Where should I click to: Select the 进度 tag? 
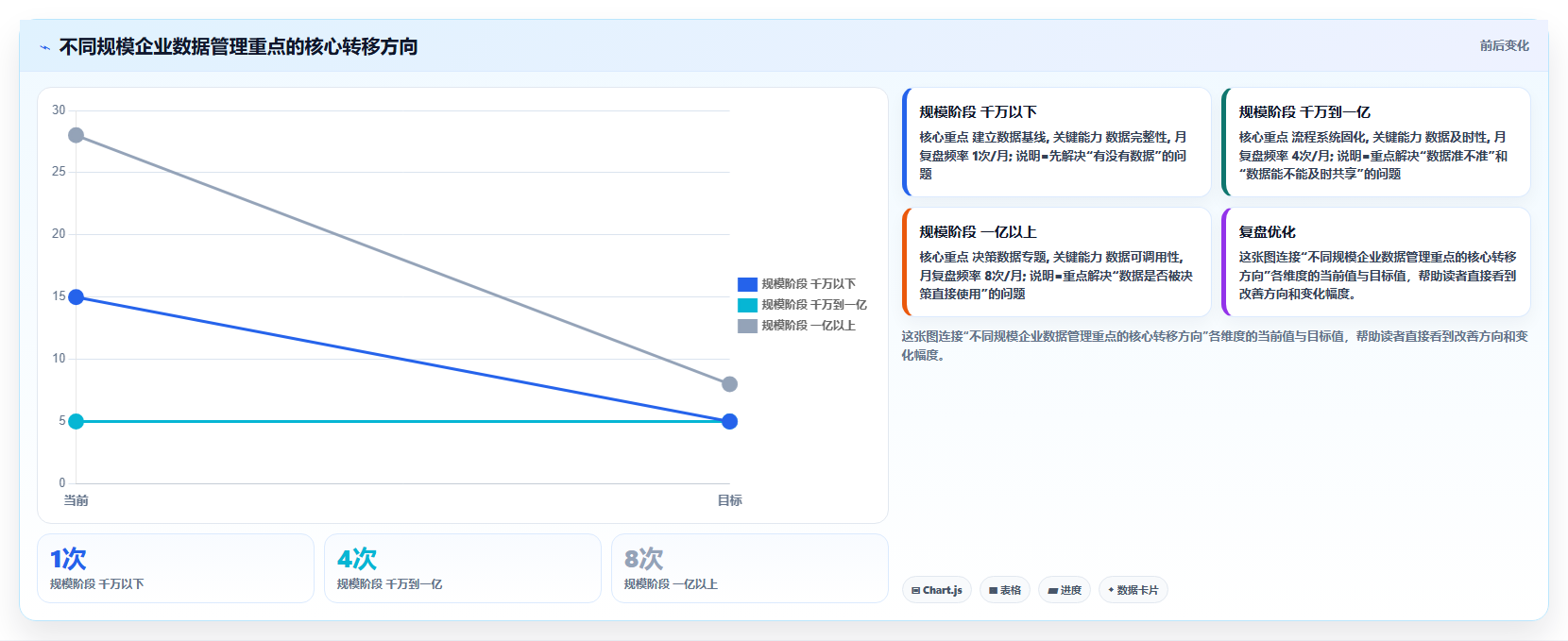(x=1065, y=590)
